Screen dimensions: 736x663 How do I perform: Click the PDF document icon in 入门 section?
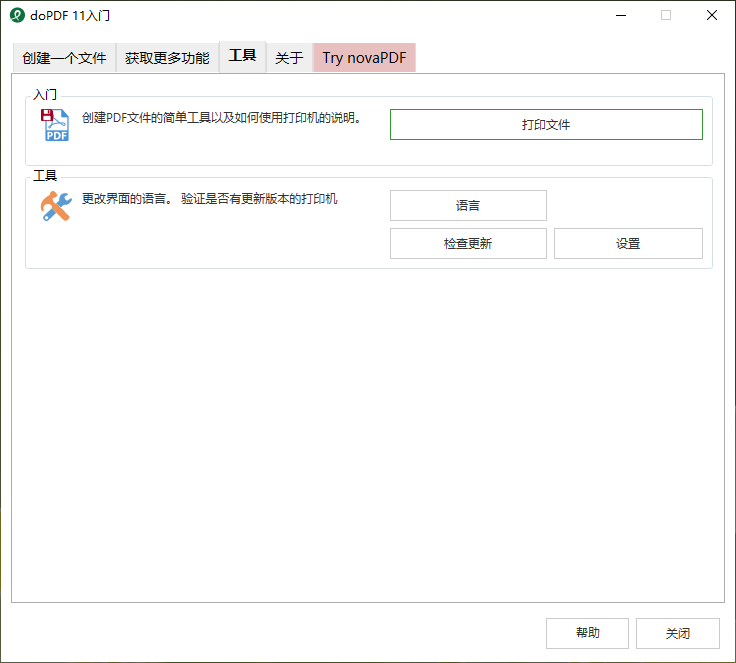[55, 124]
